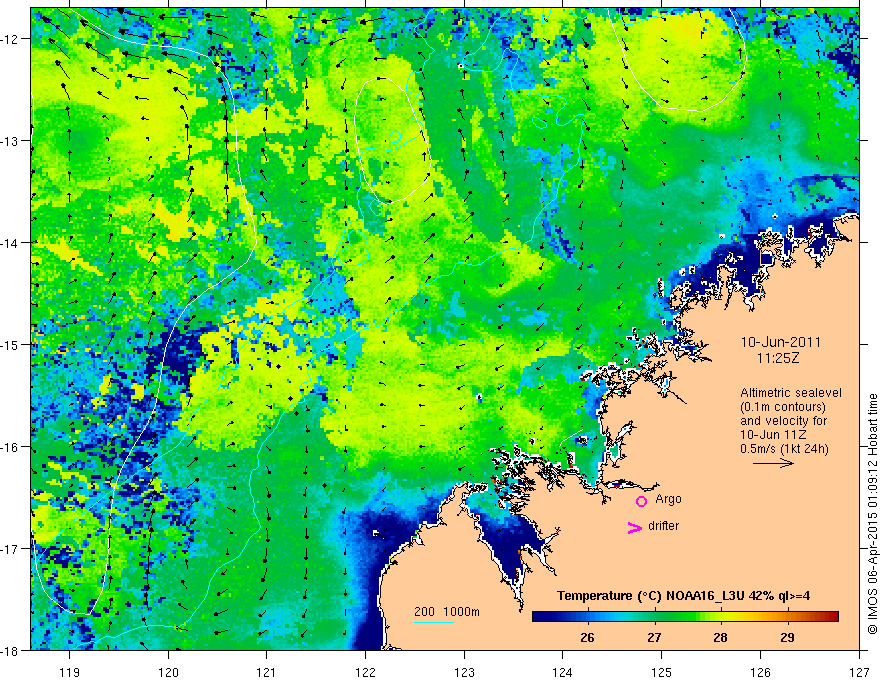Click the 26 value on the temperature scale
The height and width of the screenshot is (680, 880).
tap(588, 638)
